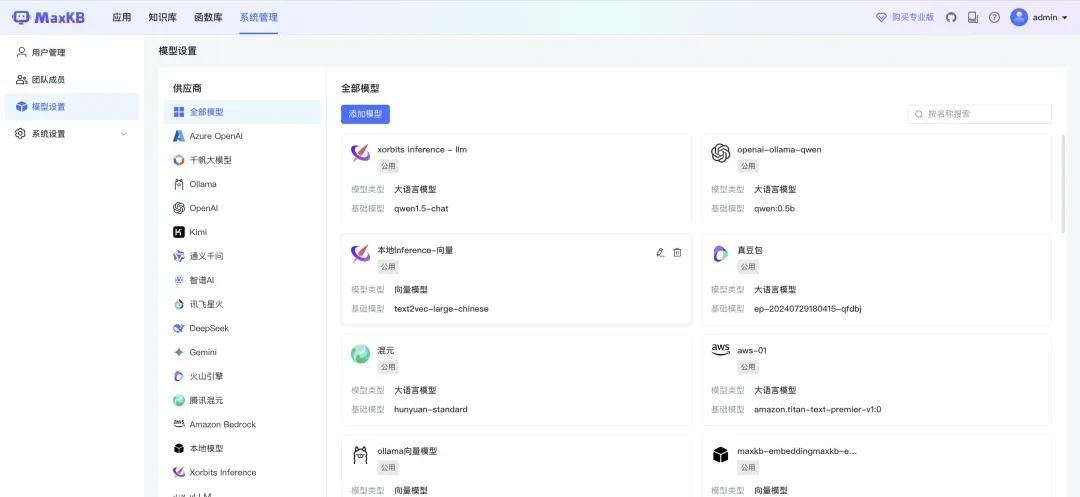Open the admin account dropdown
Viewport: 1080px width, 497px height.
[x=1065, y=18]
